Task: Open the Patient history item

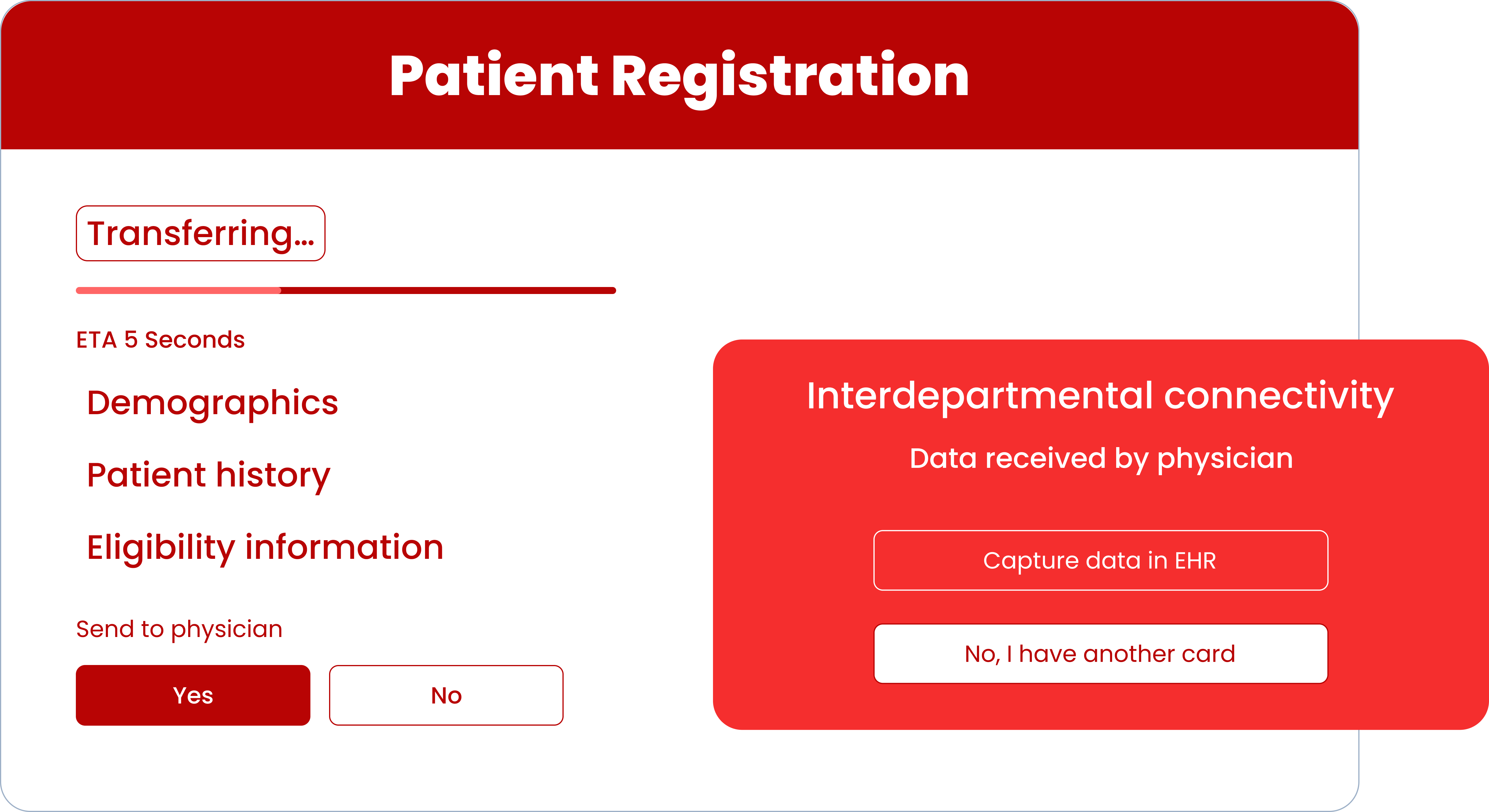Action: (209, 476)
